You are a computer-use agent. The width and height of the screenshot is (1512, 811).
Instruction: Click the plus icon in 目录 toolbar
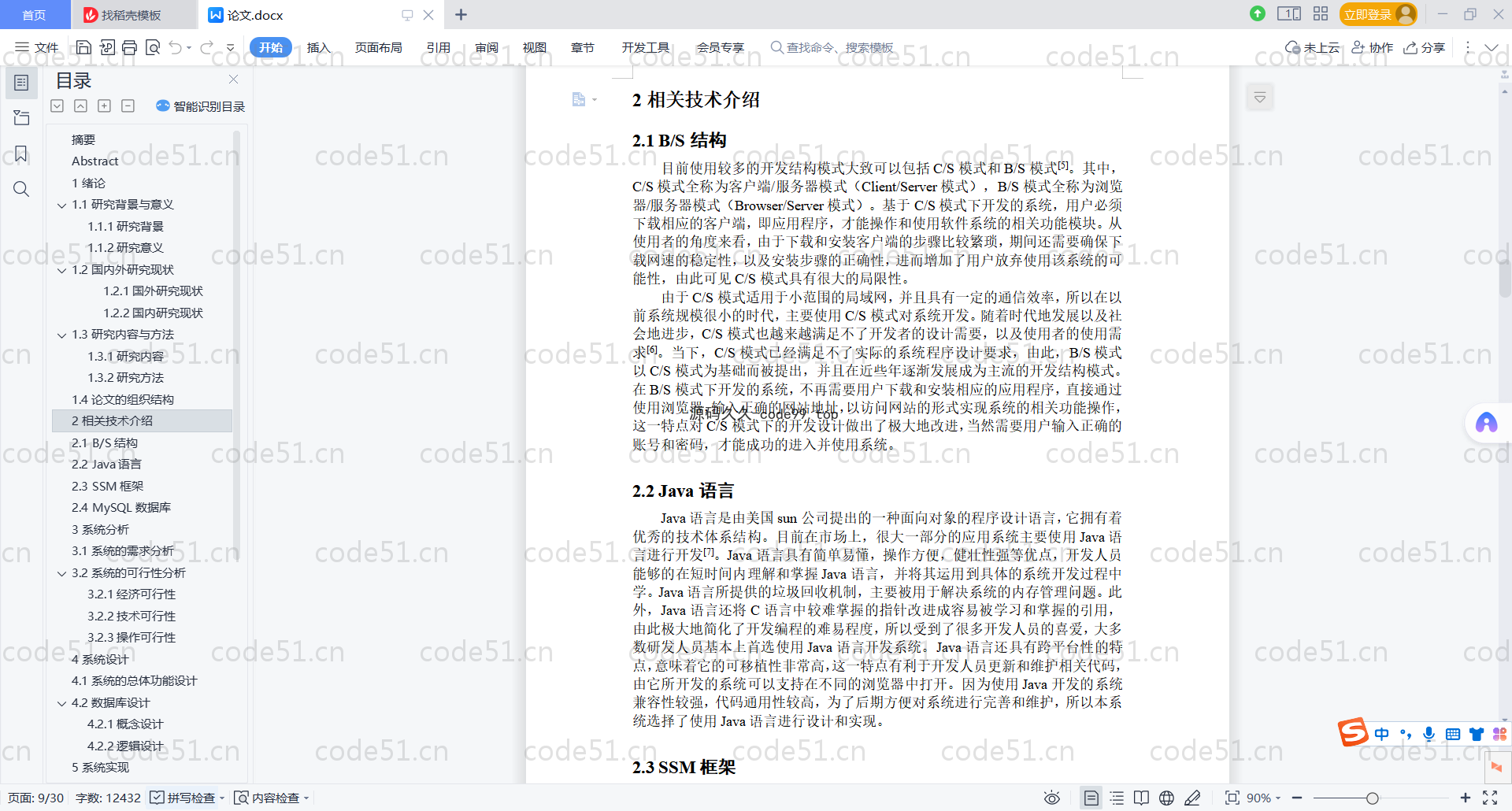104,106
